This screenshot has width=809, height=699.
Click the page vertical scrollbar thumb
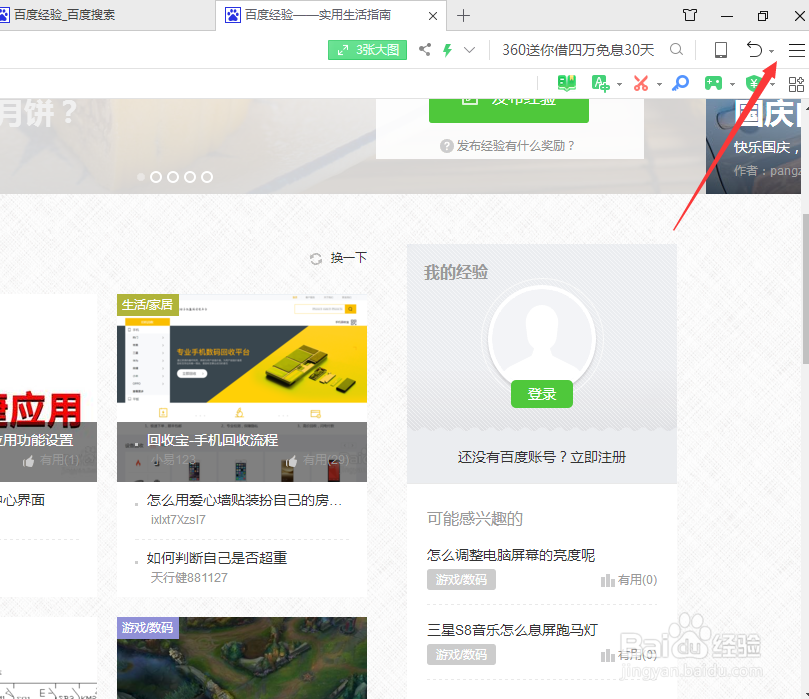[x=805, y=289]
